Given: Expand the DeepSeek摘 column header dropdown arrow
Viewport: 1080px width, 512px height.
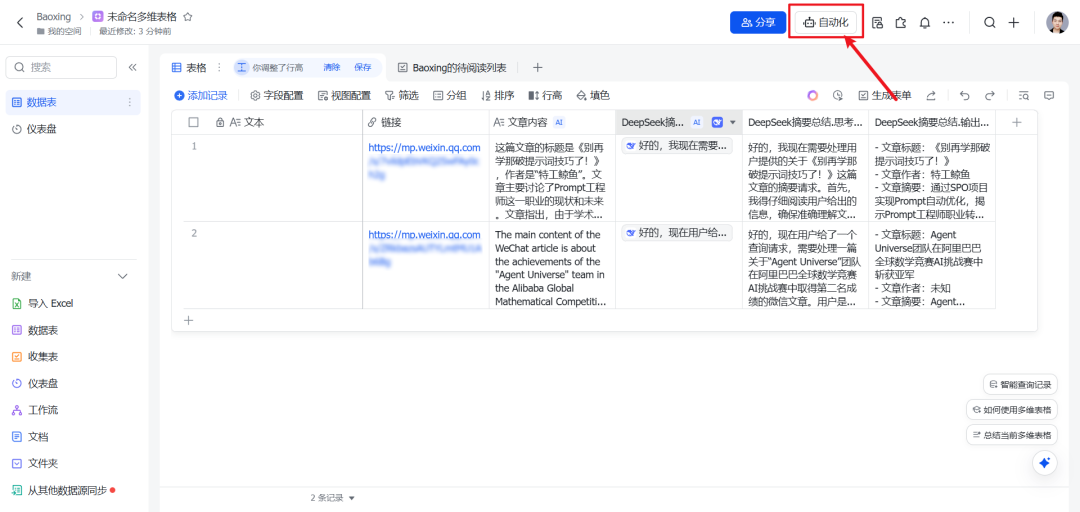Looking at the screenshot, I should [x=732, y=122].
